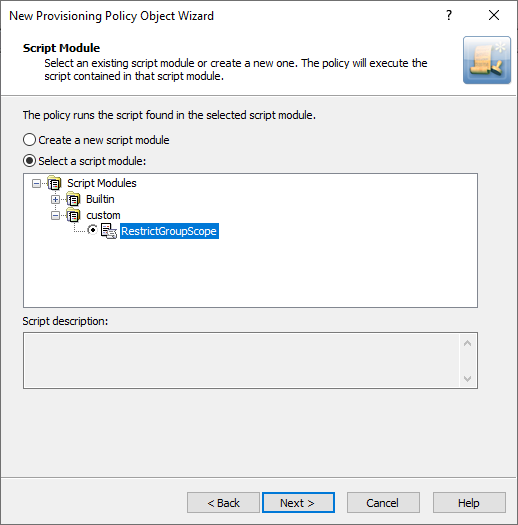Image resolution: width=518 pixels, height=525 pixels.
Task: Click inside the Script description text box
Action: tap(242, 361)
